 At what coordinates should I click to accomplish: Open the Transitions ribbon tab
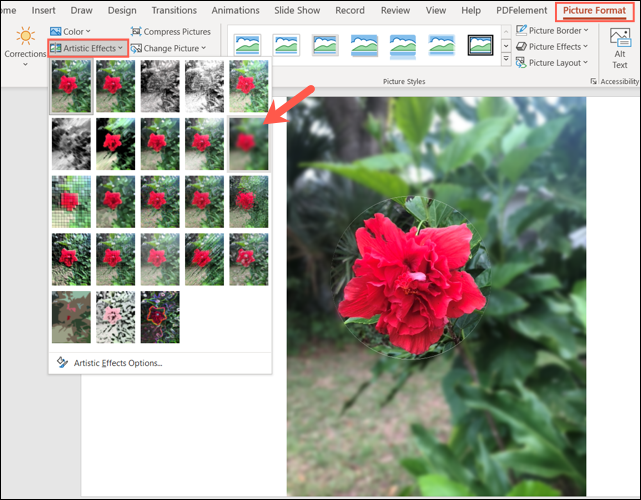coord(174,10)
